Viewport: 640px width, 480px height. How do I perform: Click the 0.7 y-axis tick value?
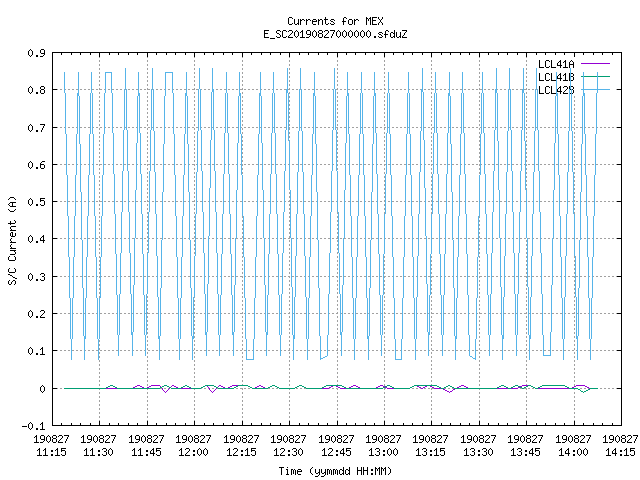coord(36,128)
